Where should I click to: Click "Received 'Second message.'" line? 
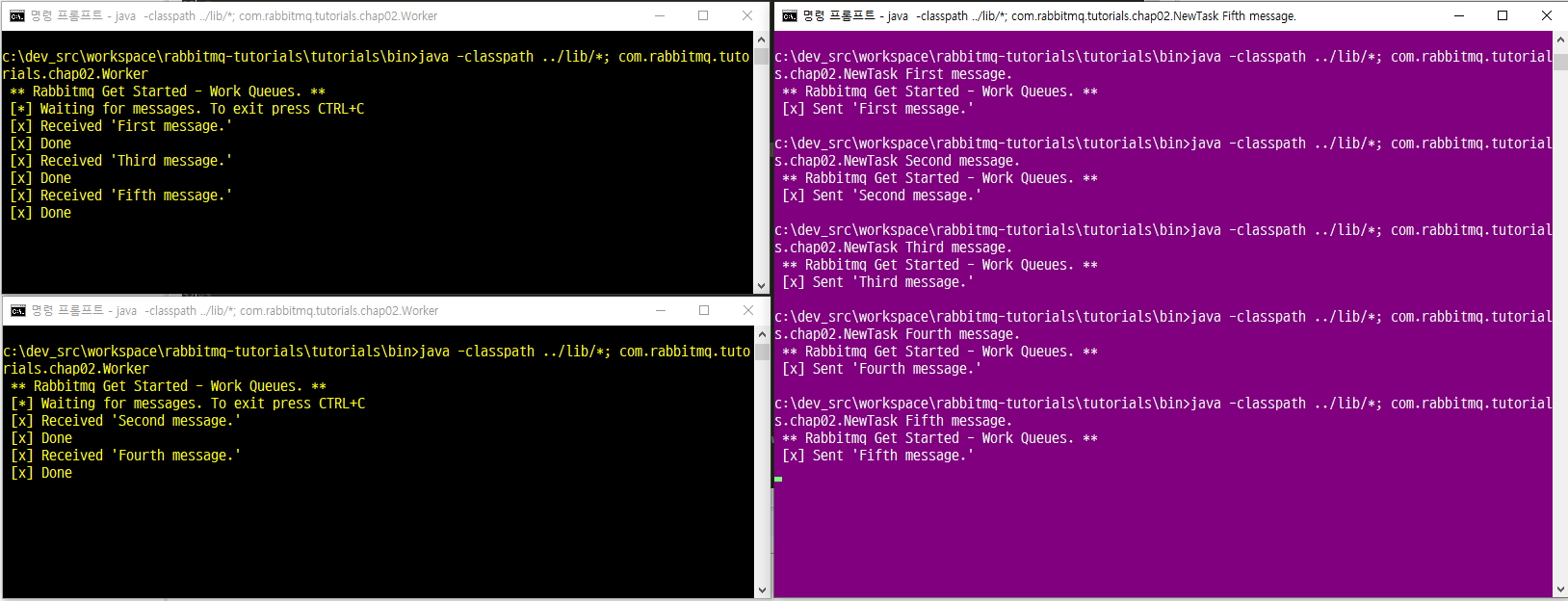pyautogui.click(x=125, y=421)
